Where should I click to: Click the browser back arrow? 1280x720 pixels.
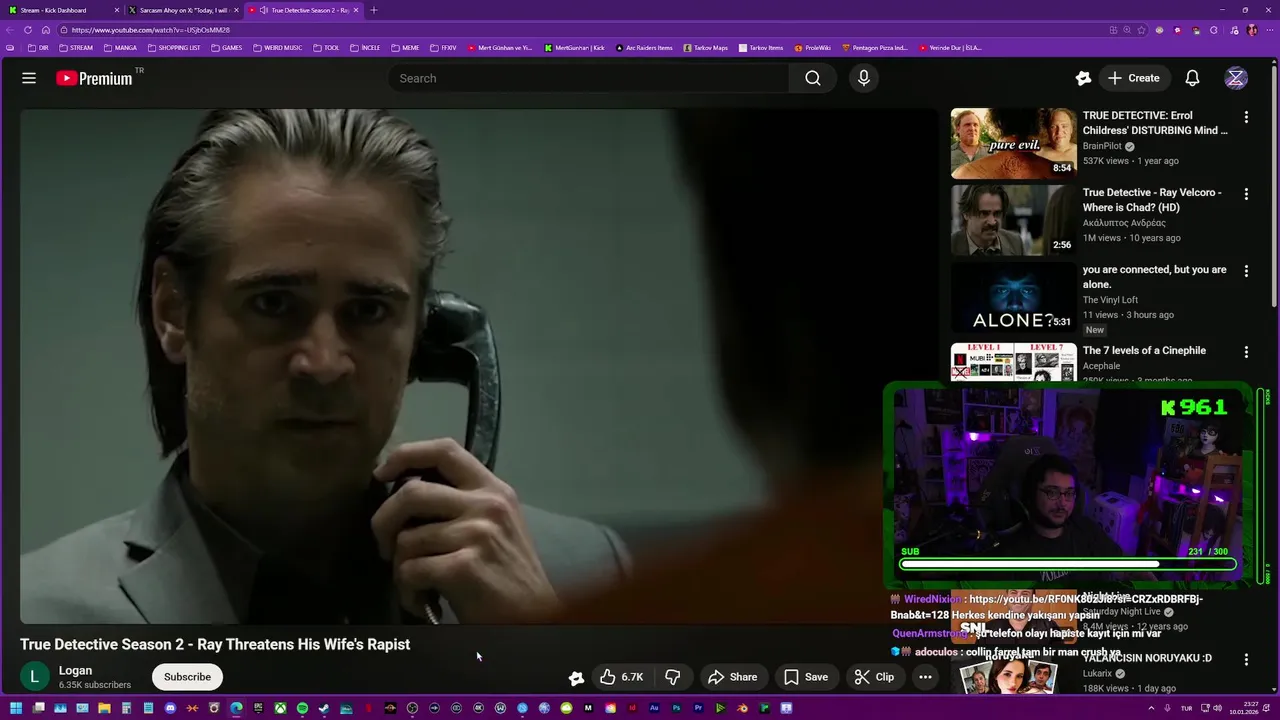(x=11, y=30)
